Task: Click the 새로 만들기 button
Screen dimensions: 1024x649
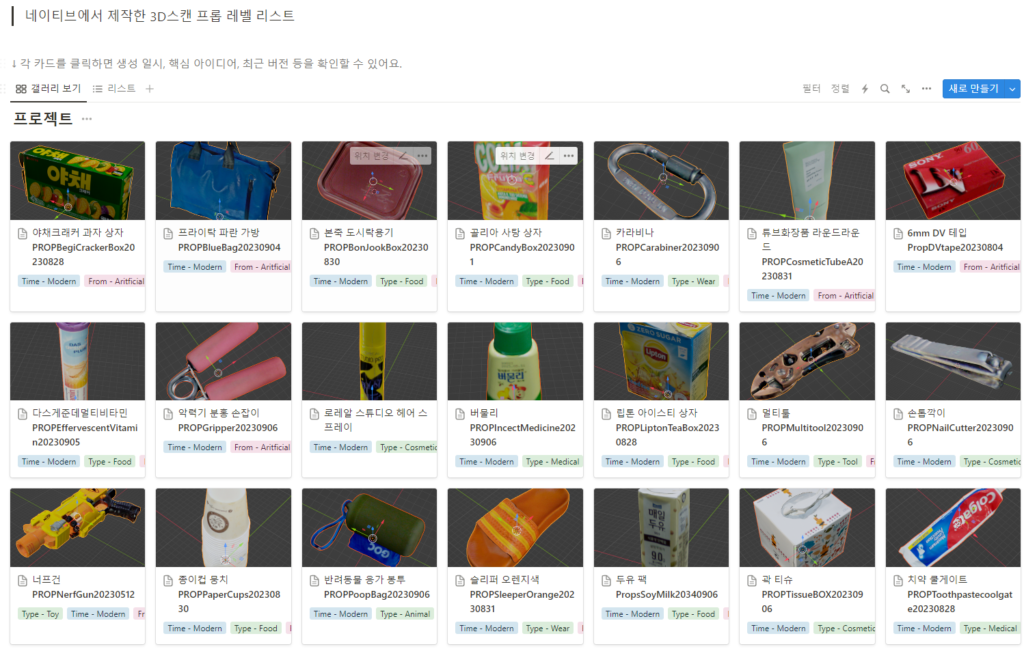Action: pyautogui.click(x=973, y=89)
